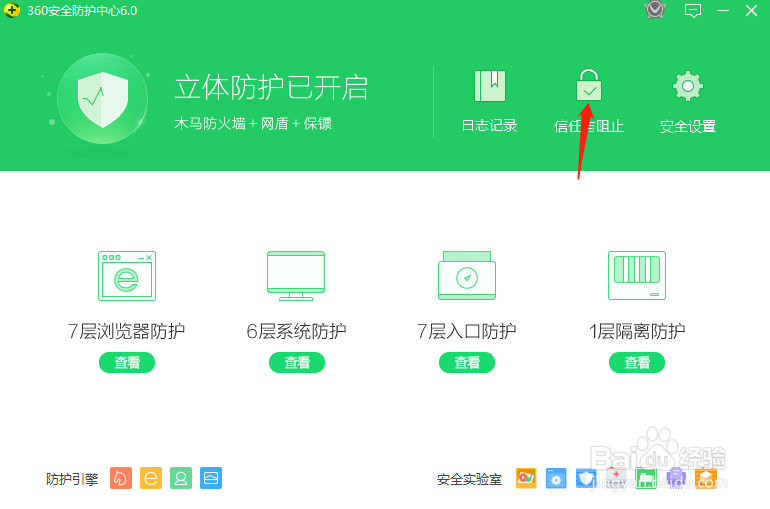Viewport: 770px width, 509px height.
Task: Click the 7层浏览器防护 title text
Action: point(127,331)
